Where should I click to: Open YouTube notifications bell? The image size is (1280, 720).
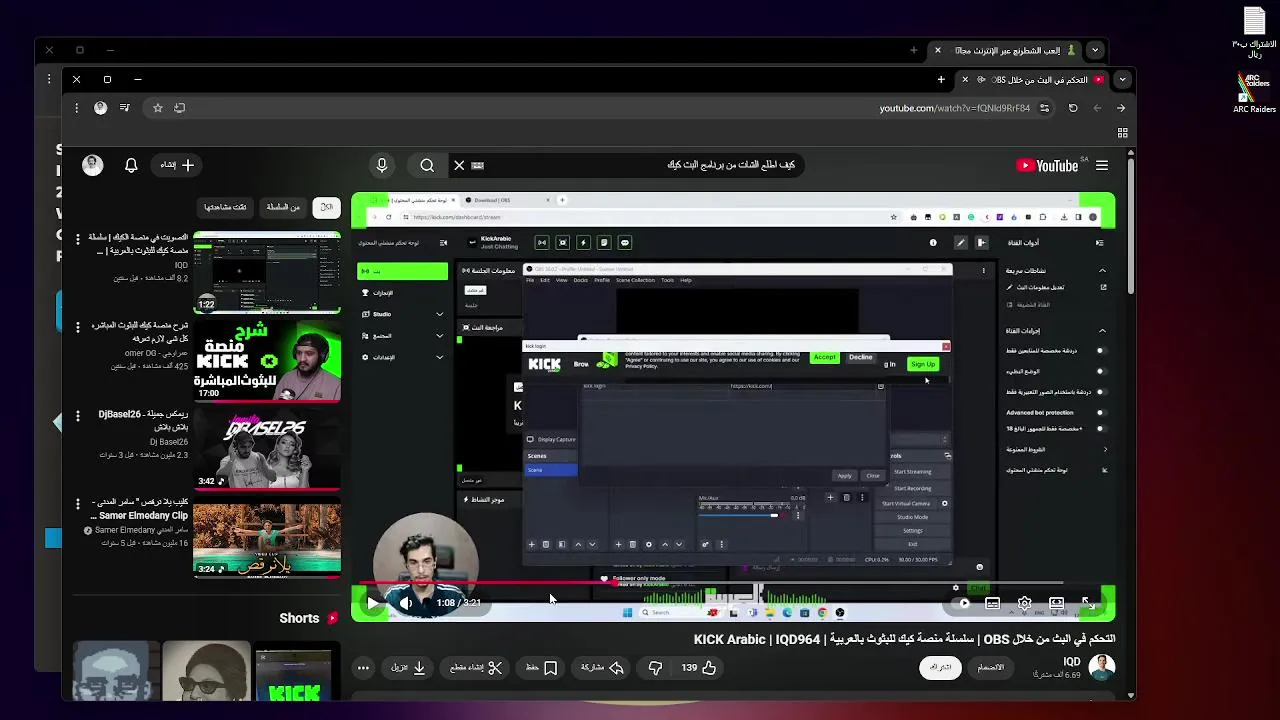[131, 165]
